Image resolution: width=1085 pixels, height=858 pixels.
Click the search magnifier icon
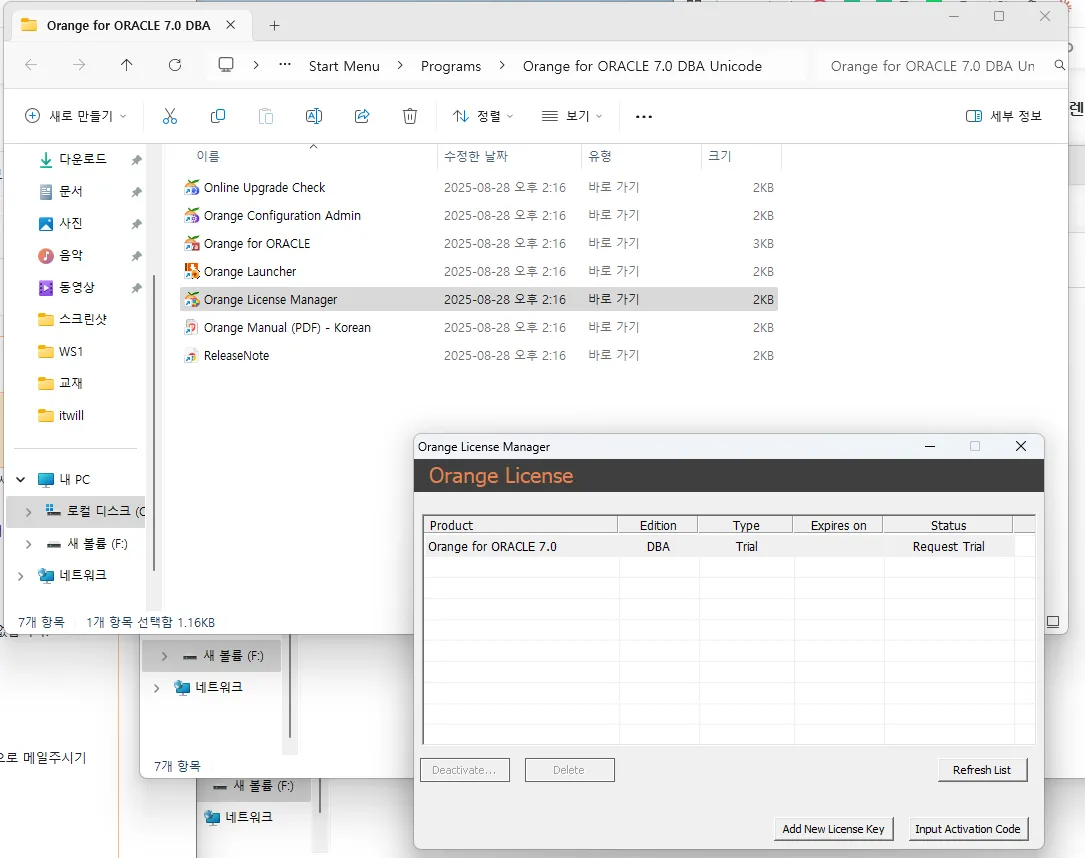[1059, 65]
